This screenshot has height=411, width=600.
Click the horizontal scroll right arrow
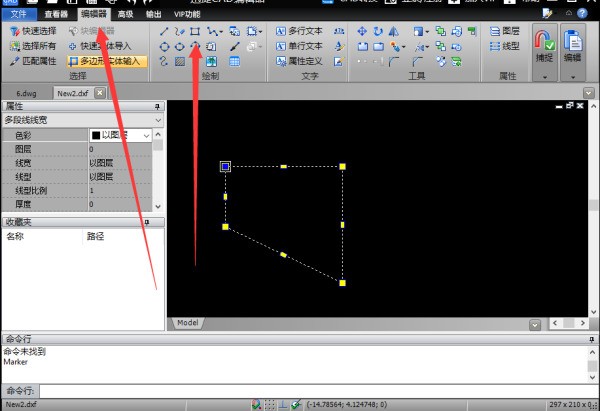[582, 323]
